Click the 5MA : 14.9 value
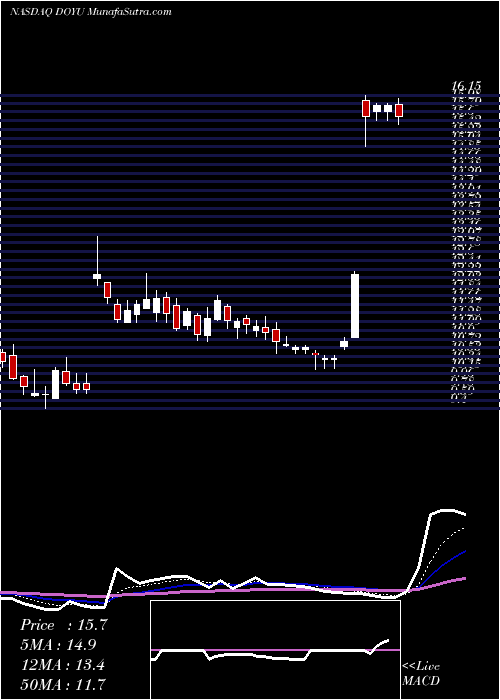Screen dimensions: 500x700 (58, 645)
